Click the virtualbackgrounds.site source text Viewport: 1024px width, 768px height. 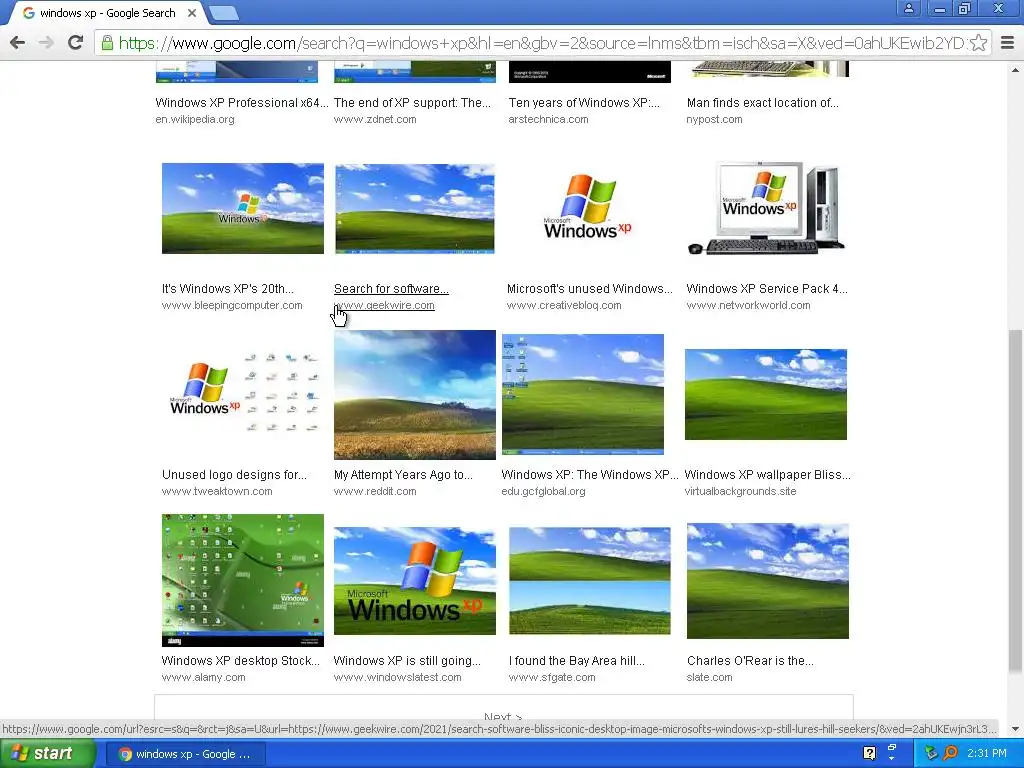741,492
